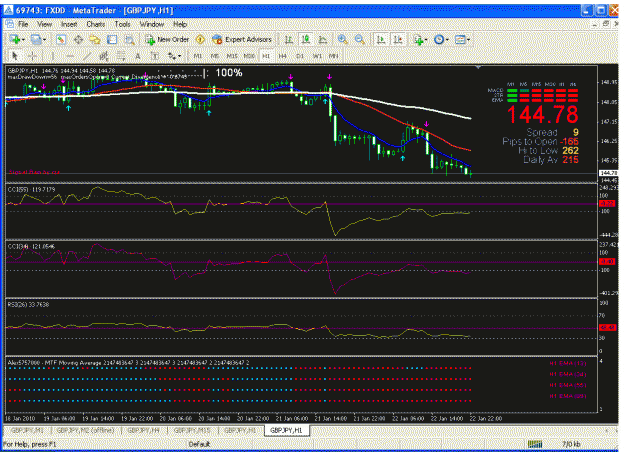Switch to GBPJPY,M15 chart tab

(192, 430)
